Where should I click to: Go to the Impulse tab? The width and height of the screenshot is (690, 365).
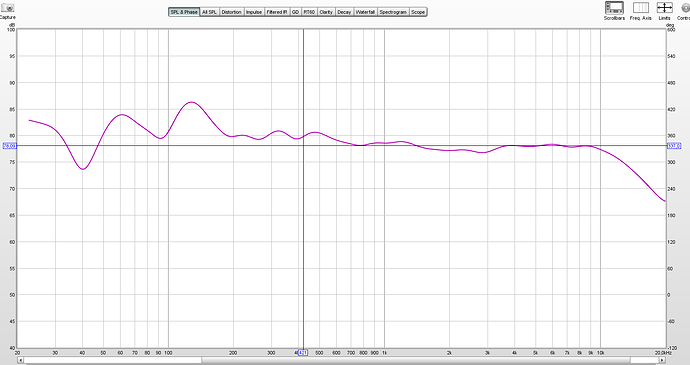coord(254,12)
